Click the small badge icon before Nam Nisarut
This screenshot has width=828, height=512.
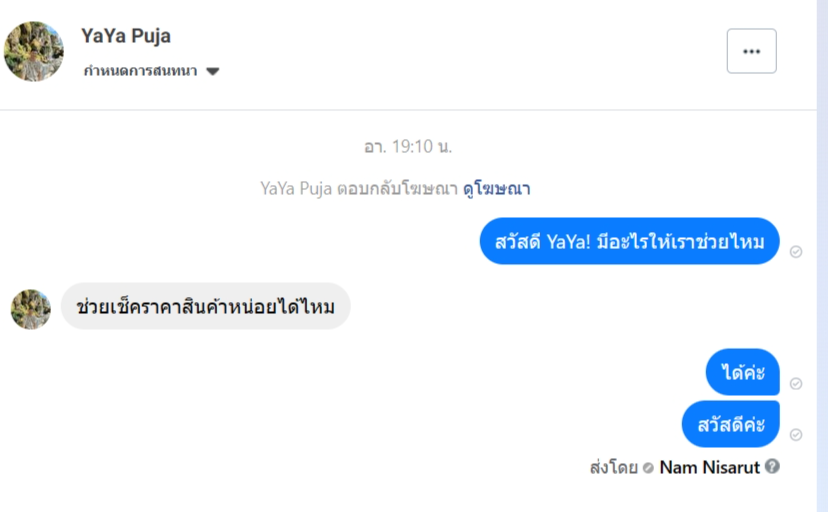pos(649,467)
